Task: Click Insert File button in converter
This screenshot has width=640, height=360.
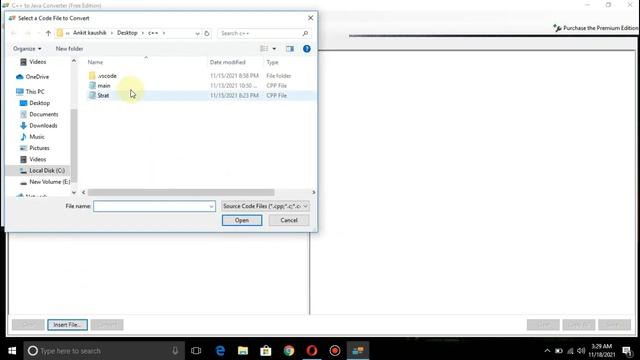Action: [x=67, y=325]
